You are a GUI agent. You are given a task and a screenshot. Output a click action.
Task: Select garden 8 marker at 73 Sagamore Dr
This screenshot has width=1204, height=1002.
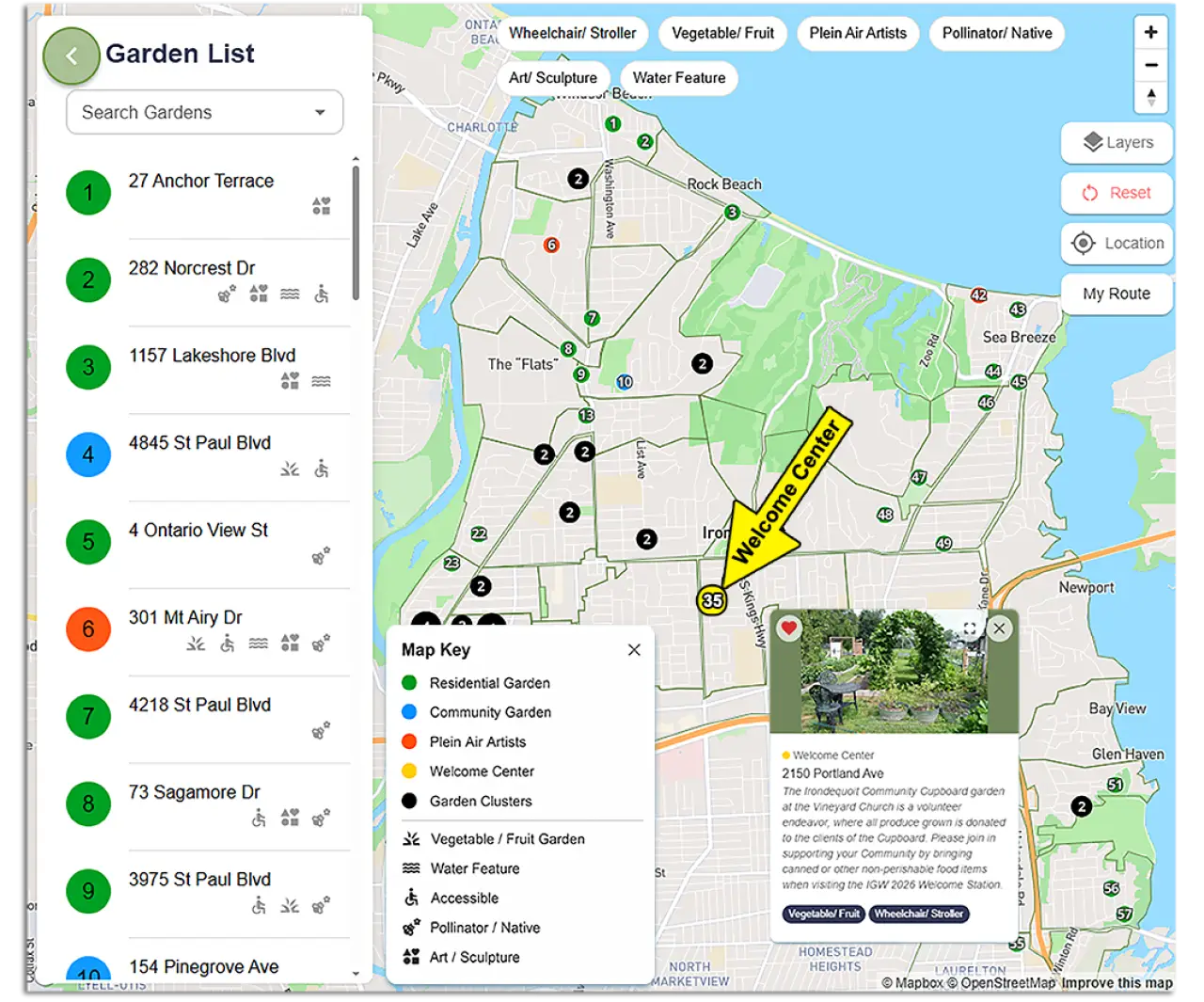pyautogui.click(x=88, y=804)
